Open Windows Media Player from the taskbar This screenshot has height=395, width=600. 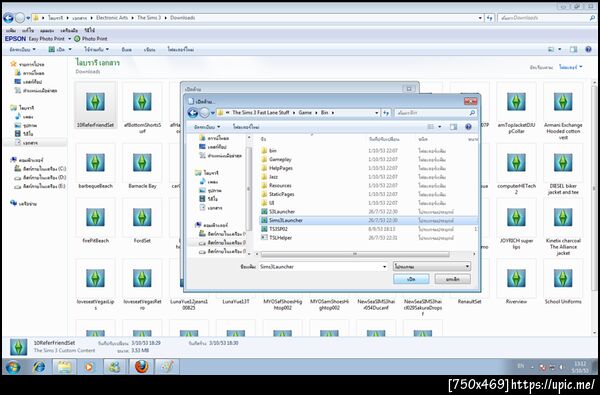[x=89, y=367]
